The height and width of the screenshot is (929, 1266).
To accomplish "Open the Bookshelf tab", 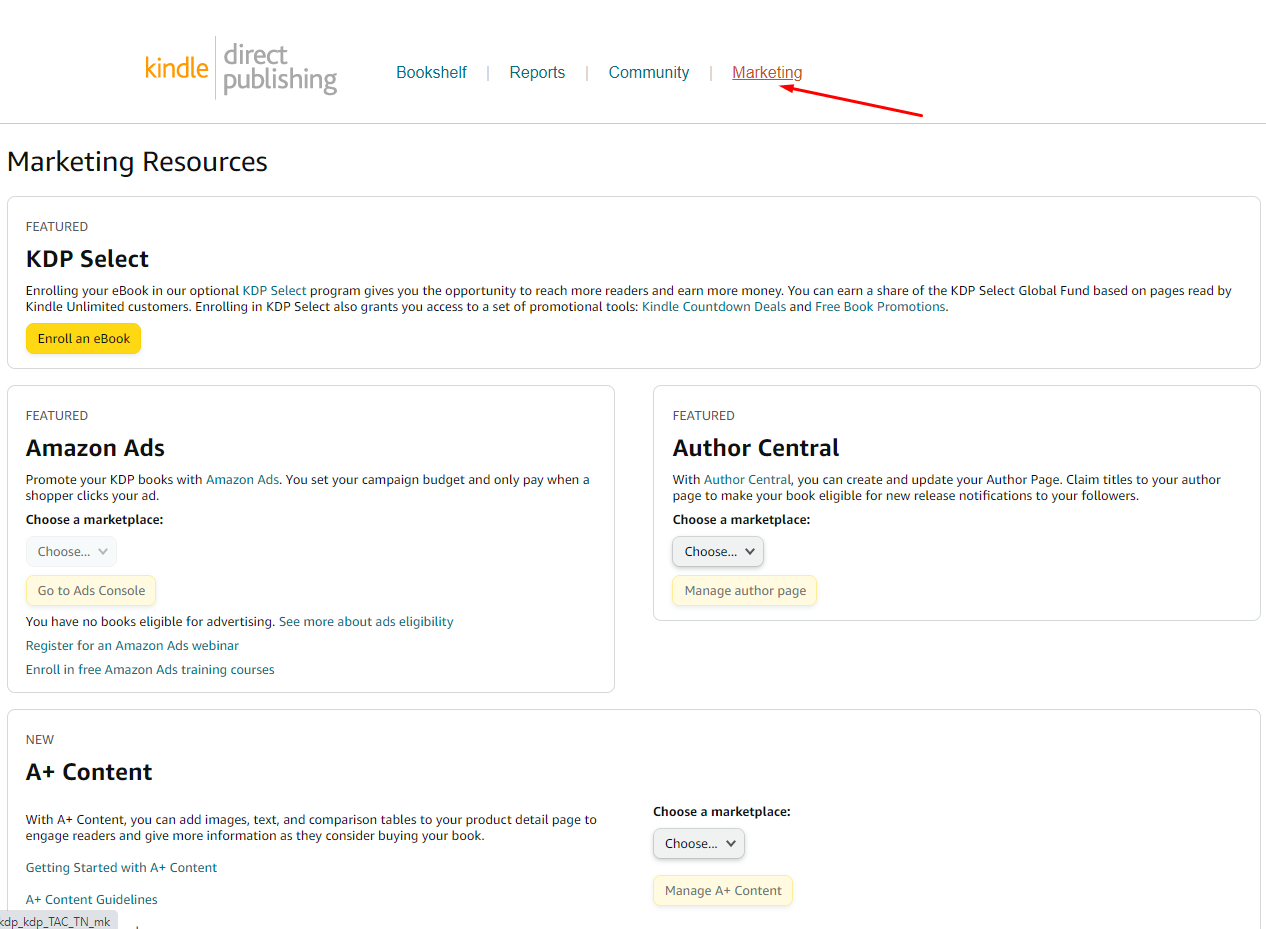I will coord(431,73).
